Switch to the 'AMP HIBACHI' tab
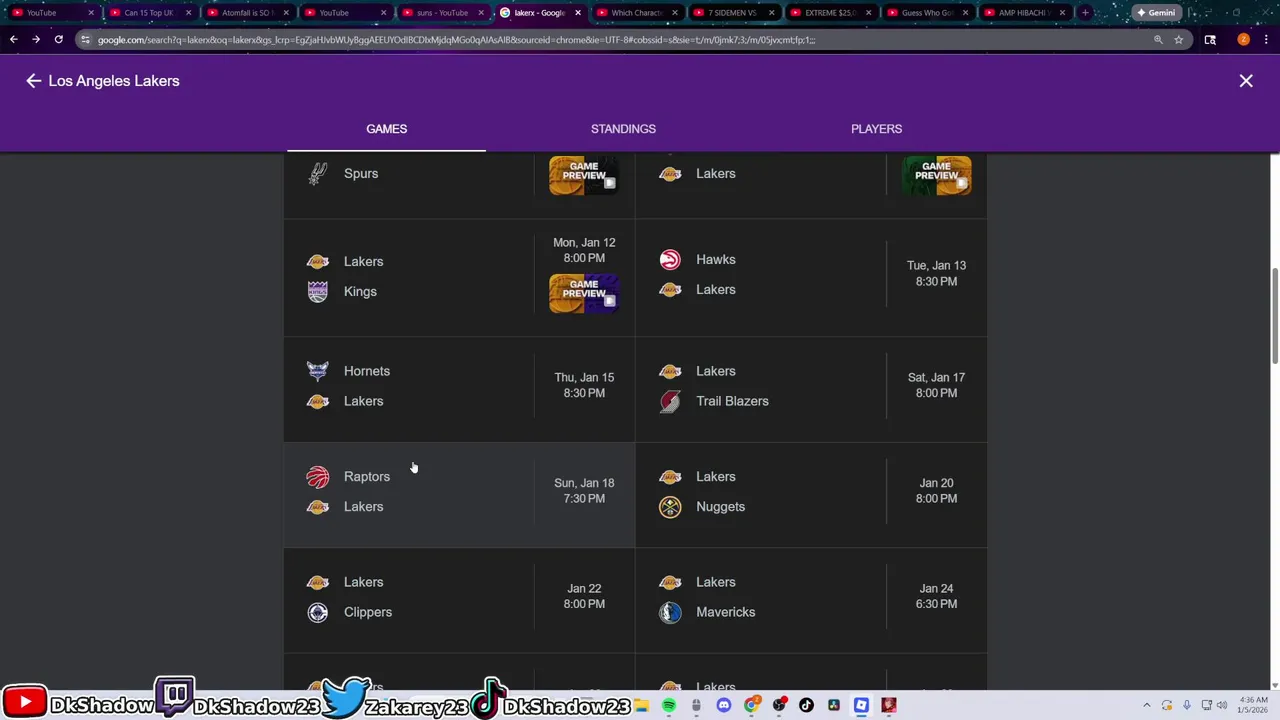This screenshot has height=720, width=1280. [x=1024, y=13]
